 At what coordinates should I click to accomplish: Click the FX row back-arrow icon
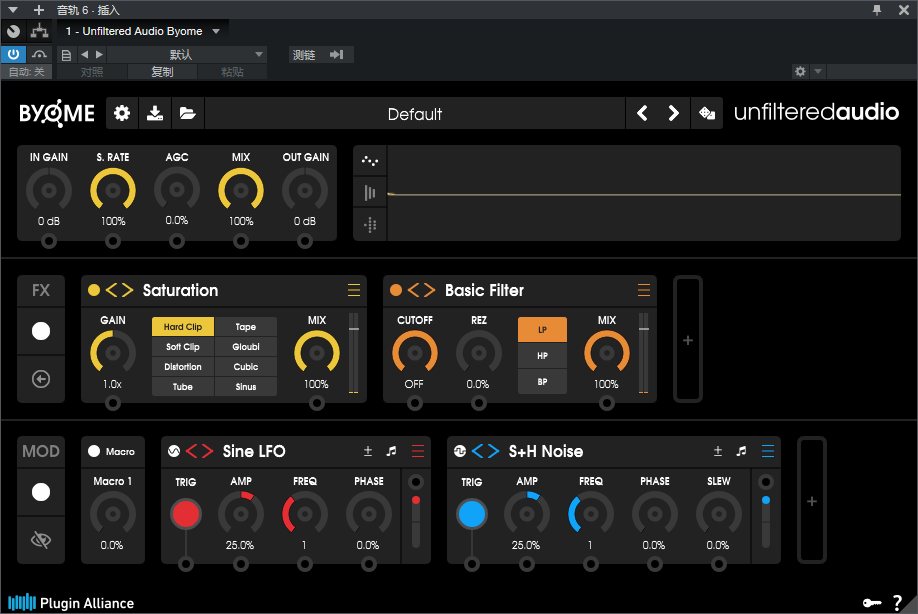pos(41,379)
